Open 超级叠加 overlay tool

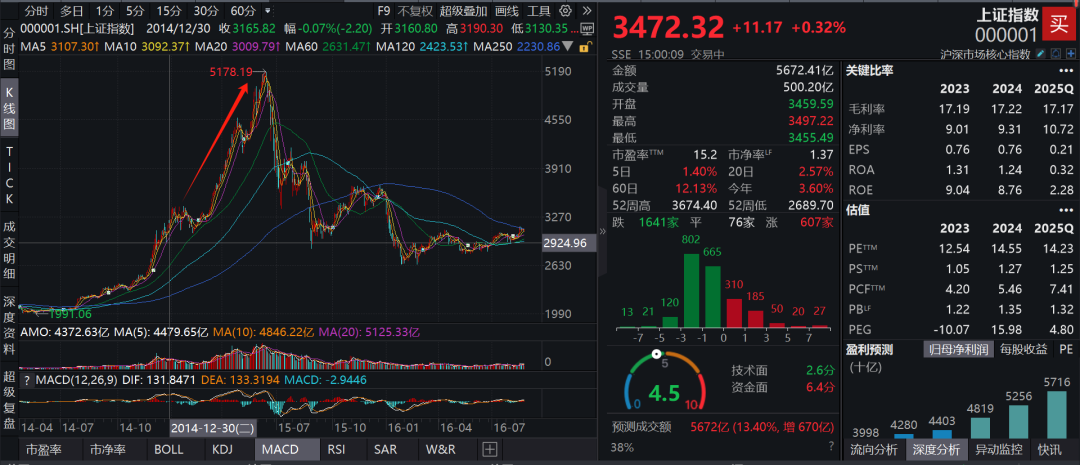pyautogui.click(x=463, y=11)
